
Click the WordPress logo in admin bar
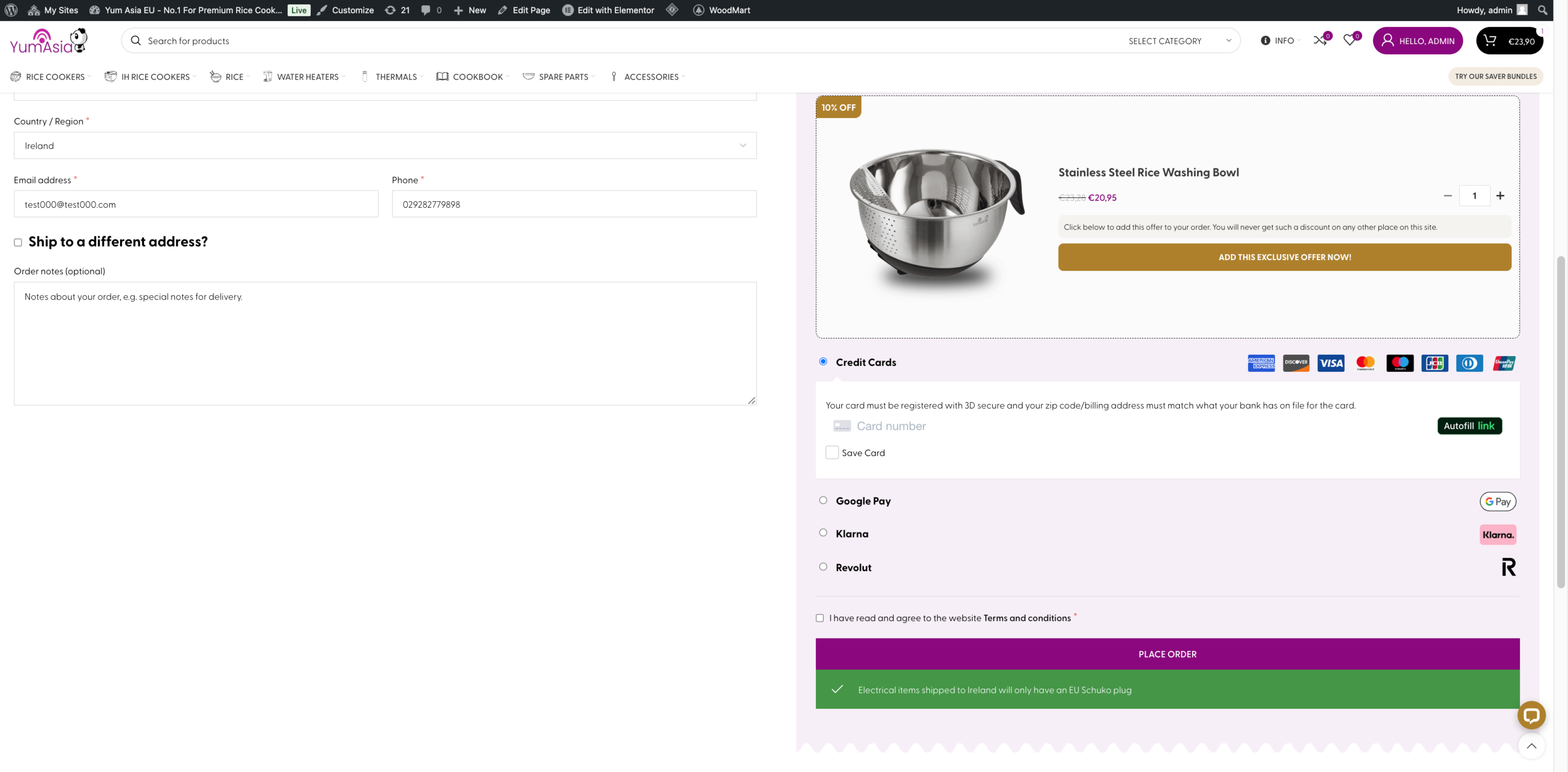click(x=11, y=10)
